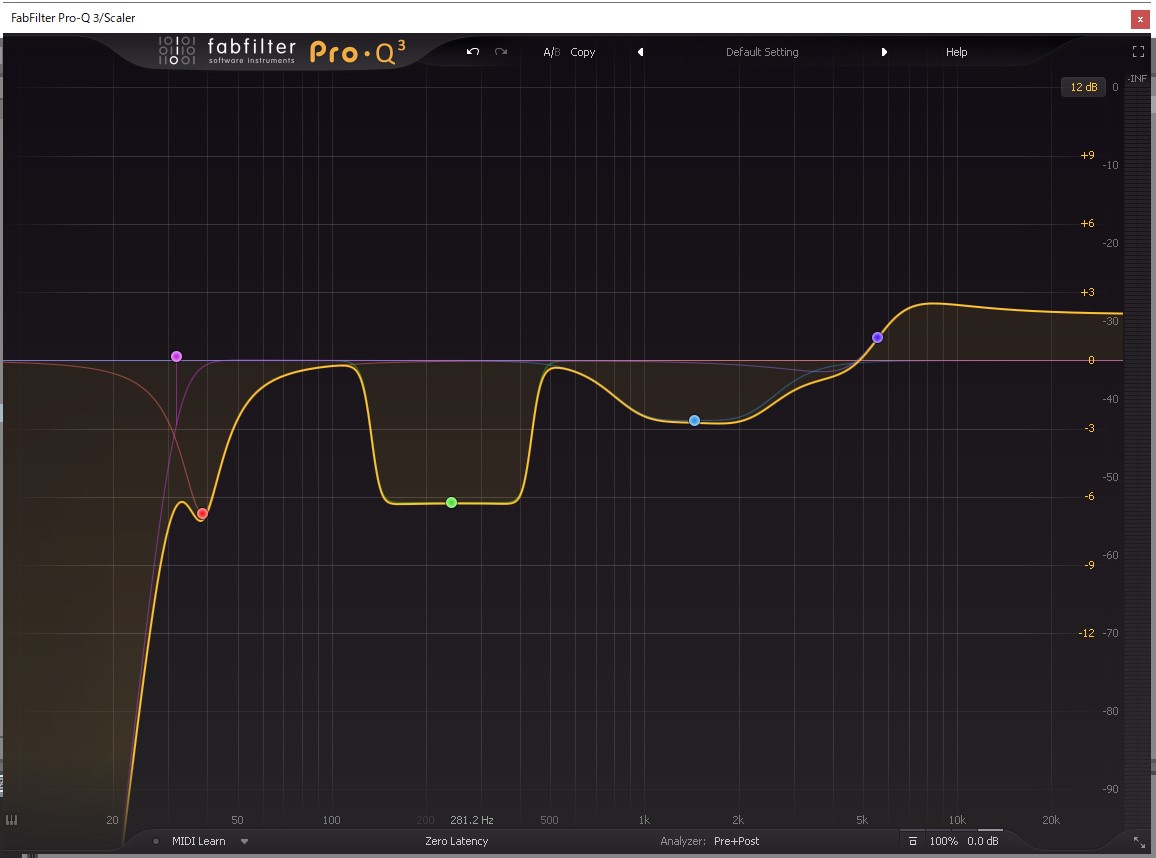The width and height of the screenshot is (1156, 858).
Task: Click the output options icon left of 100%
Action: coord(913,841)
